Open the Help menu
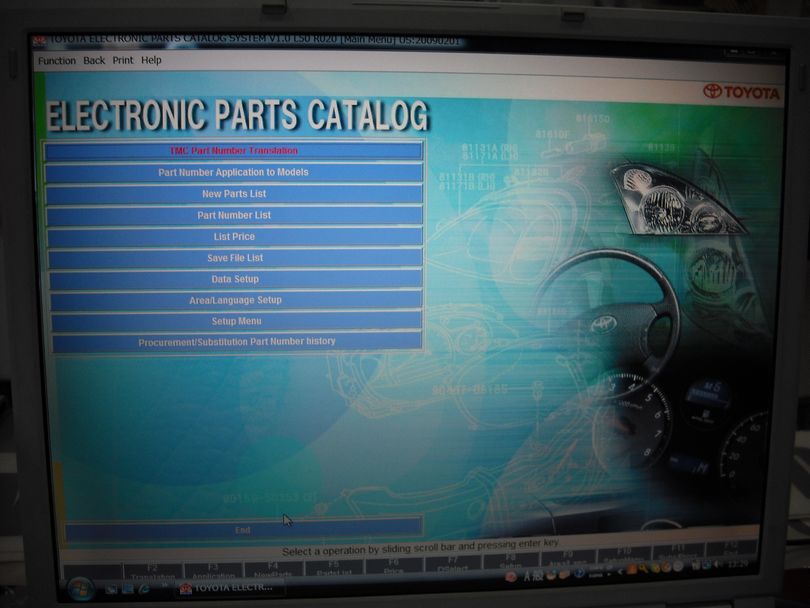This screenshot has width=810, height=608. tap(151, 60)
